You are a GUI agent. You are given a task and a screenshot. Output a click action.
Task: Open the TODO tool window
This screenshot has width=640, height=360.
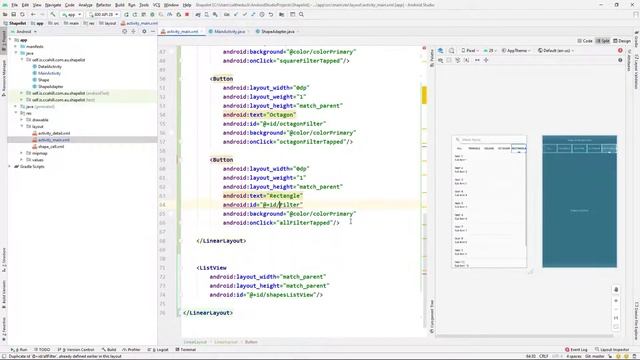pyautogui.click(x=42, y=350)
